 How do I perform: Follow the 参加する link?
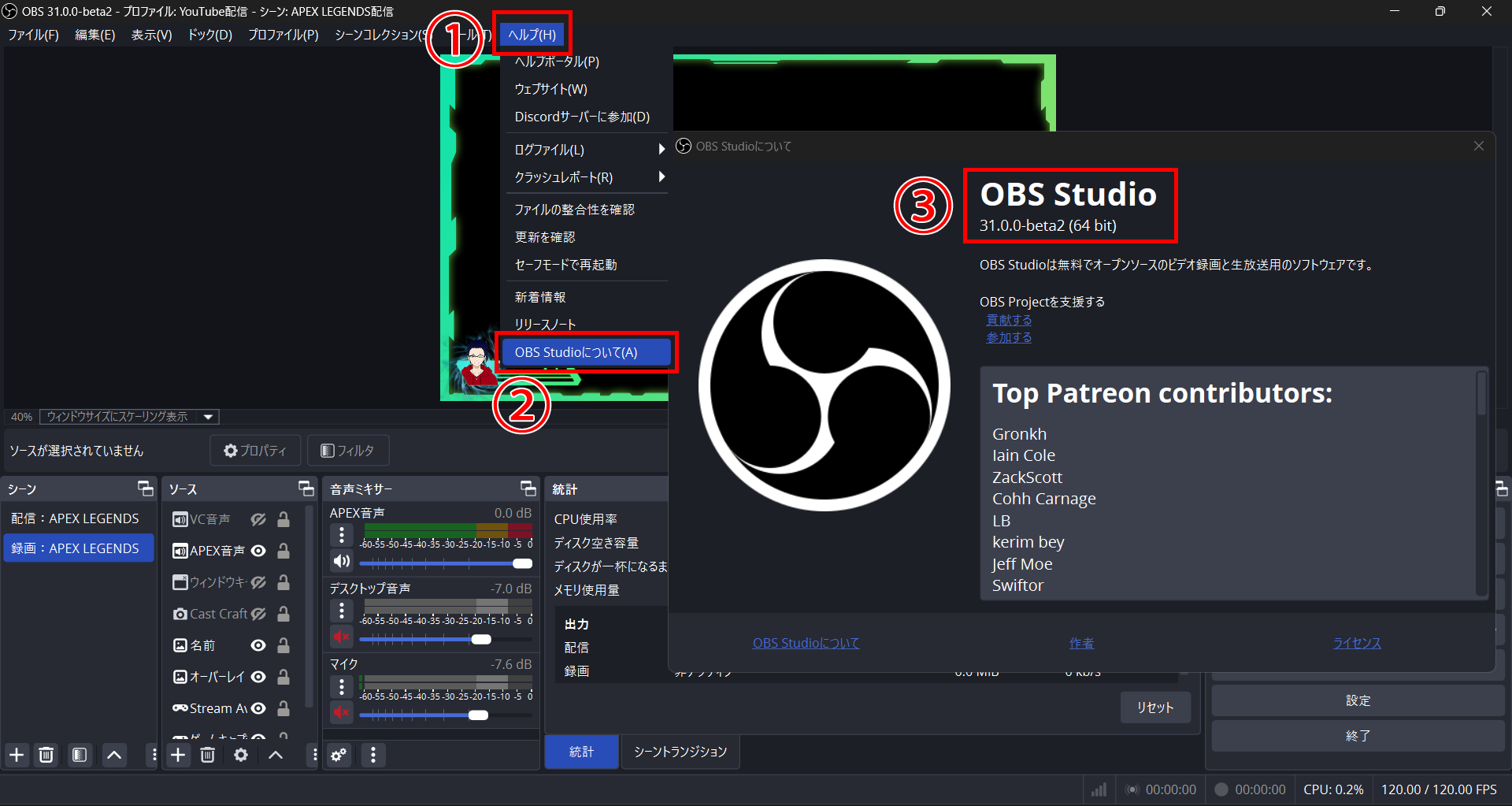pos(1009,337)
